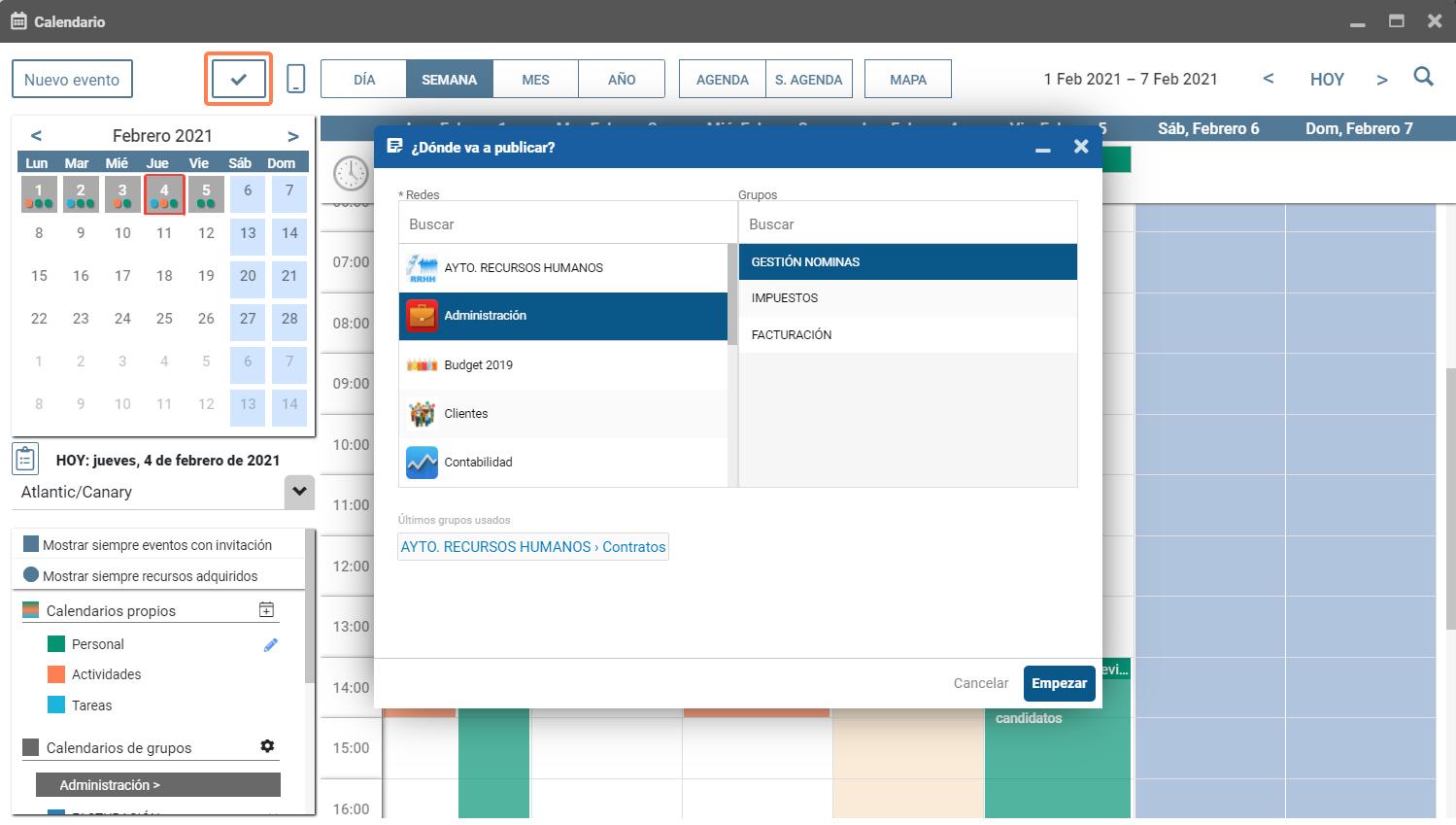
Task: Select the IMPUESTOS group
Action: click(908, 298)
